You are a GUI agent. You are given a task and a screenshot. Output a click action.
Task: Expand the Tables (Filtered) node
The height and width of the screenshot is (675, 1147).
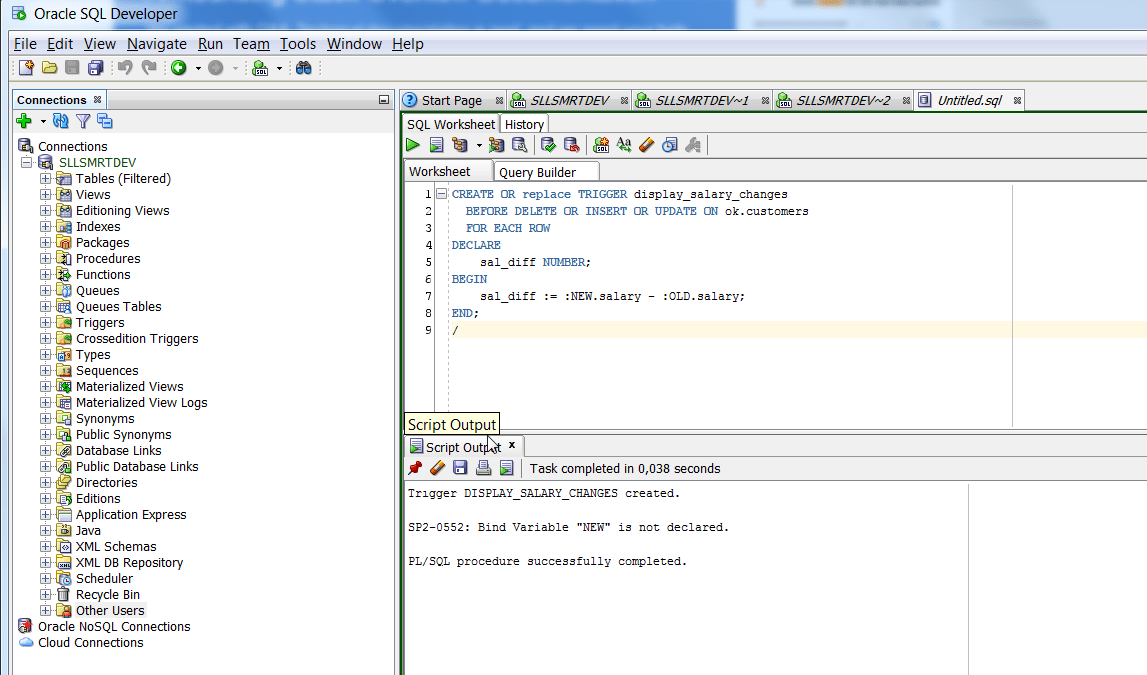click(x=45, y=178)
